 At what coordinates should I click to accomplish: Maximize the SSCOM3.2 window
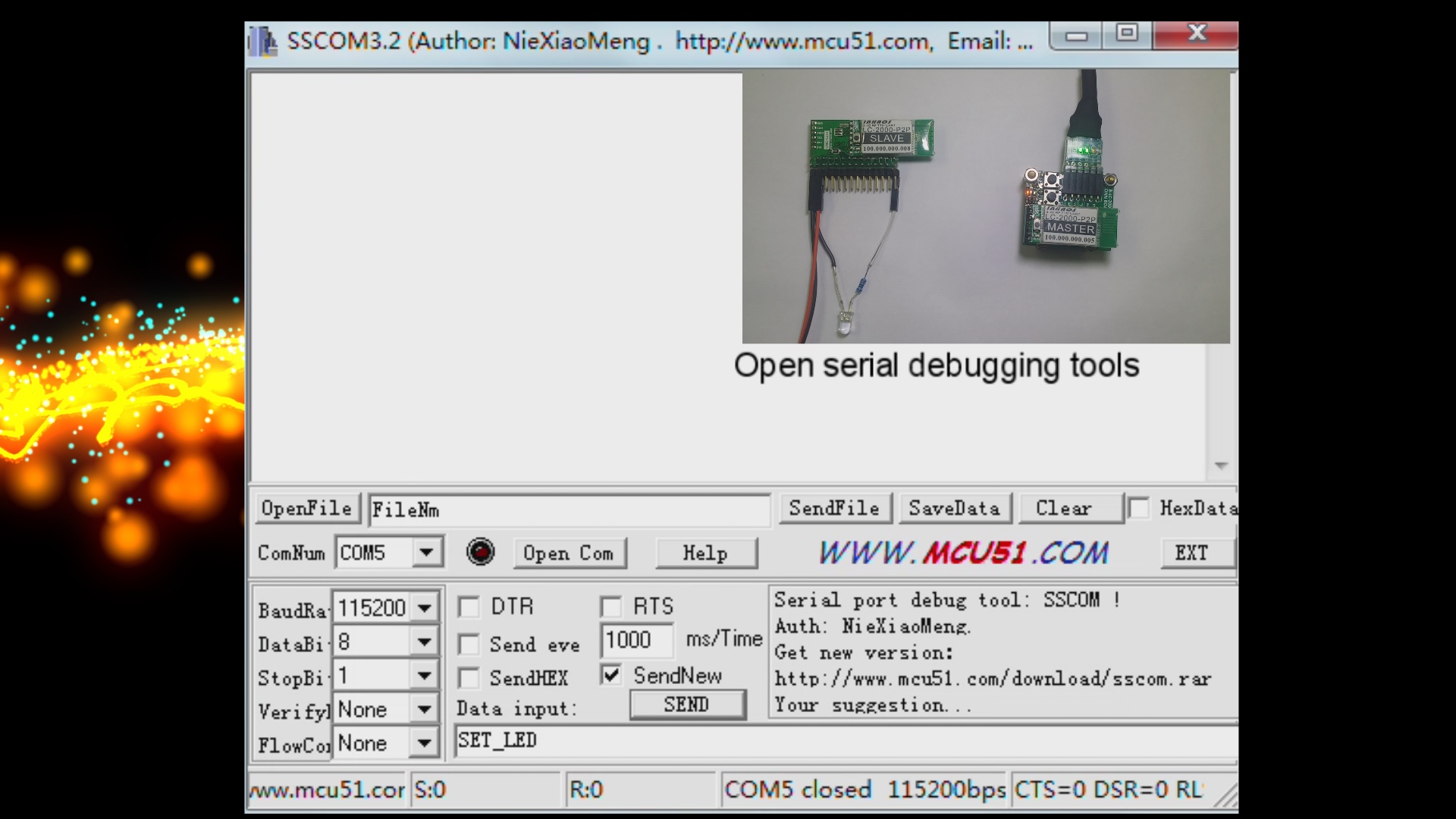click(x=1127, y=34)
